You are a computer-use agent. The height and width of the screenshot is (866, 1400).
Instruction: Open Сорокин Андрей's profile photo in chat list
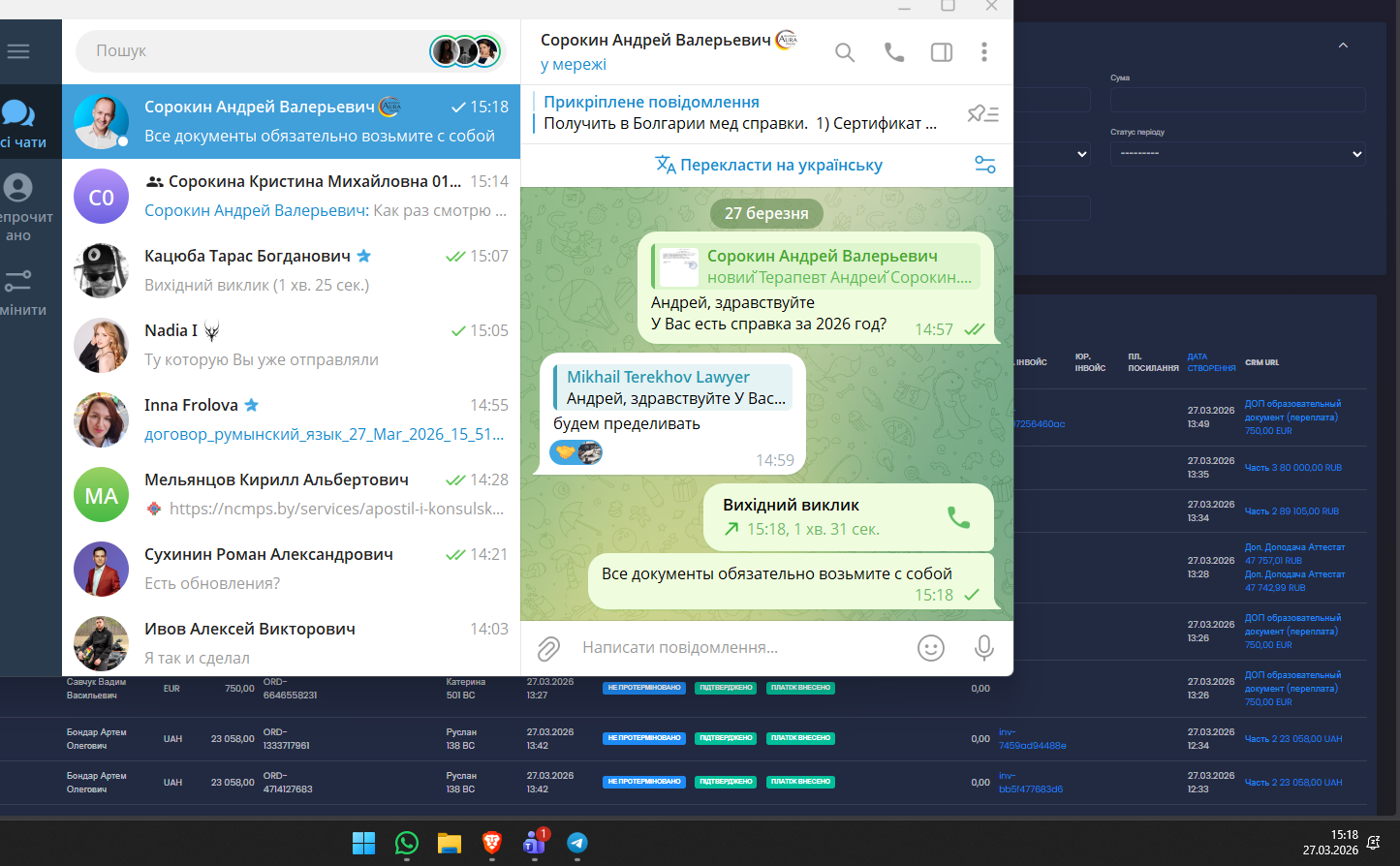point(101,121)
